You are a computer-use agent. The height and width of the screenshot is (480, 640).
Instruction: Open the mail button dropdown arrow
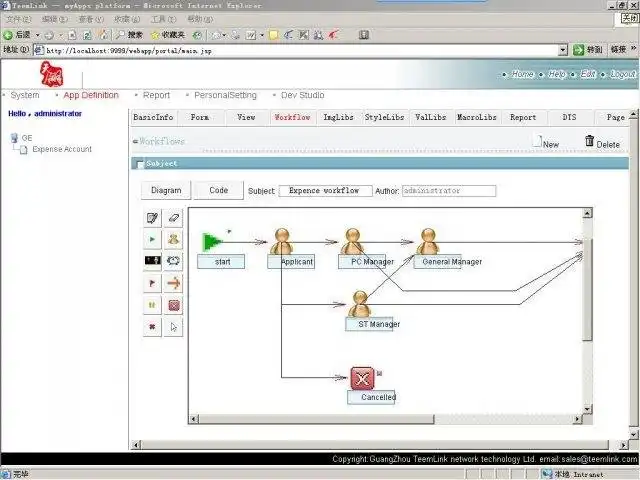(x=224, y=36)
